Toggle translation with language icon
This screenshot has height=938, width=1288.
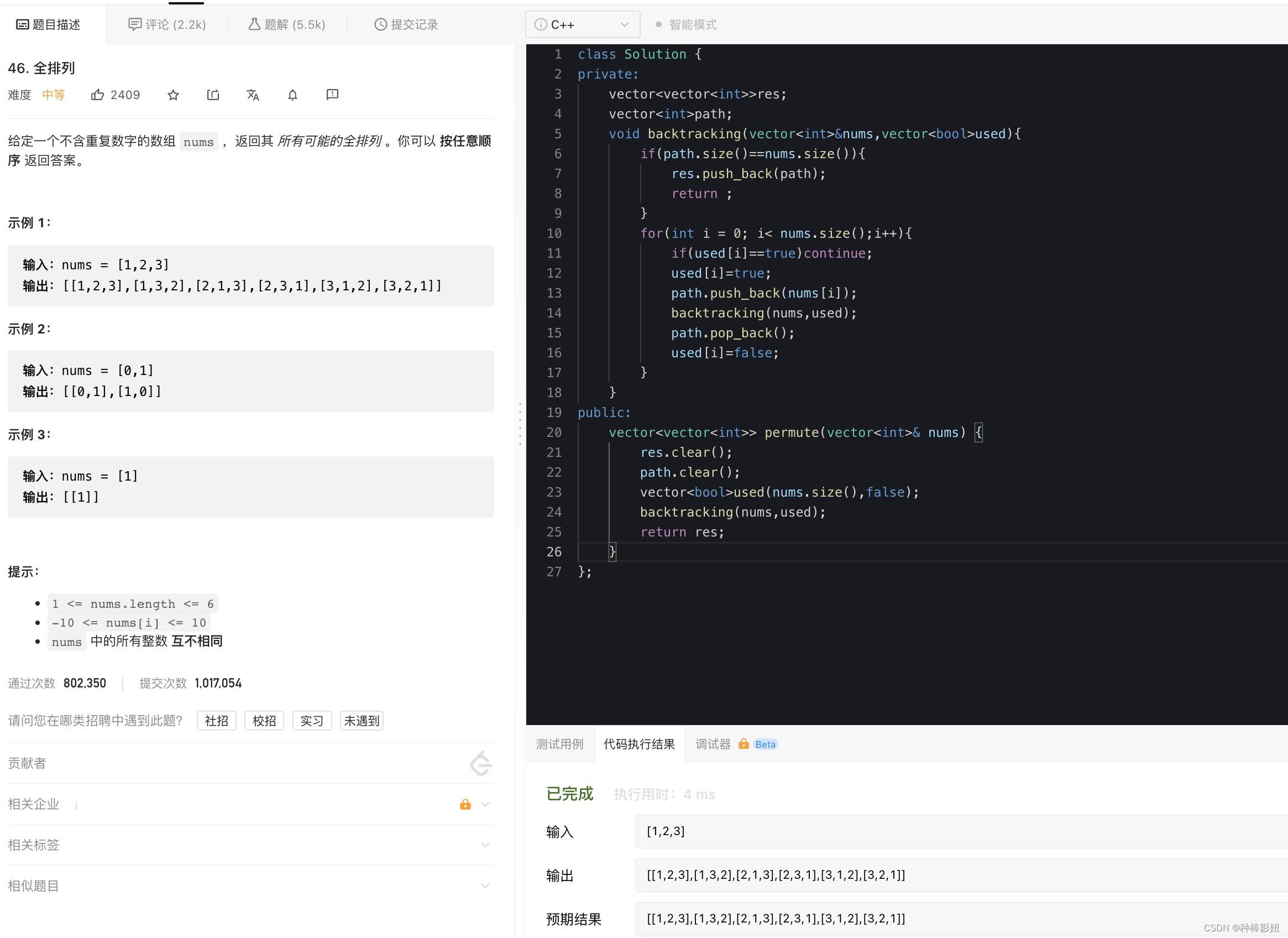[253, 95]
